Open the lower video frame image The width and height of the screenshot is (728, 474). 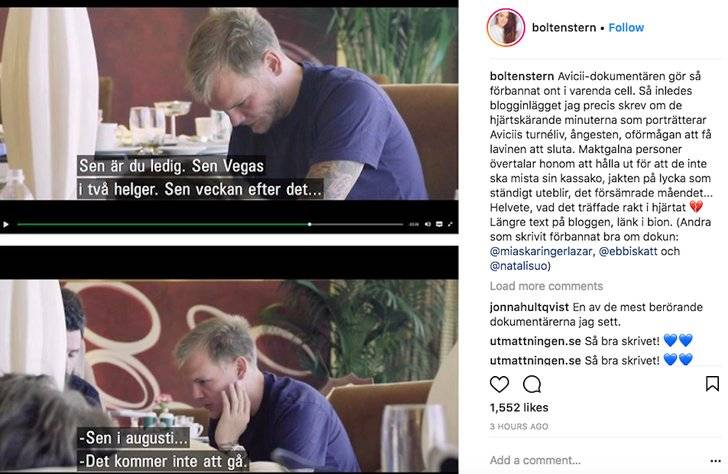coord(229,377)
